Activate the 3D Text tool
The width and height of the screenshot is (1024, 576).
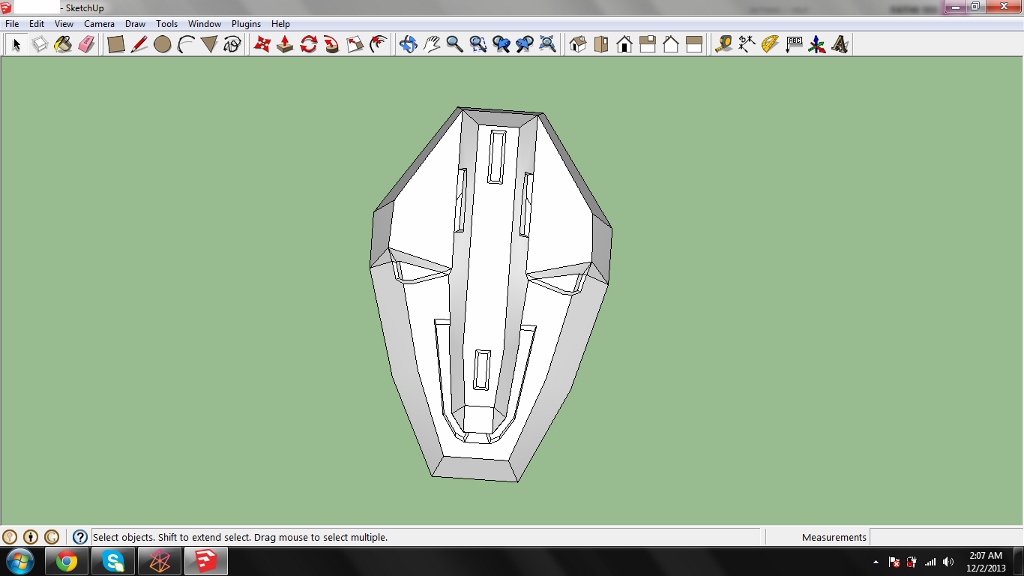pos(840,44)
